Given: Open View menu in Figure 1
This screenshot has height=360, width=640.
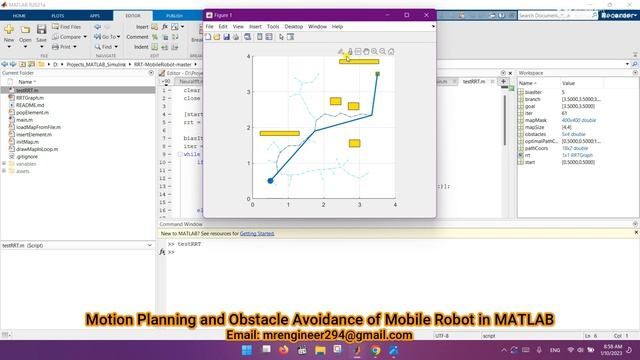Looking at the screenshot, I should coord(238,27).
